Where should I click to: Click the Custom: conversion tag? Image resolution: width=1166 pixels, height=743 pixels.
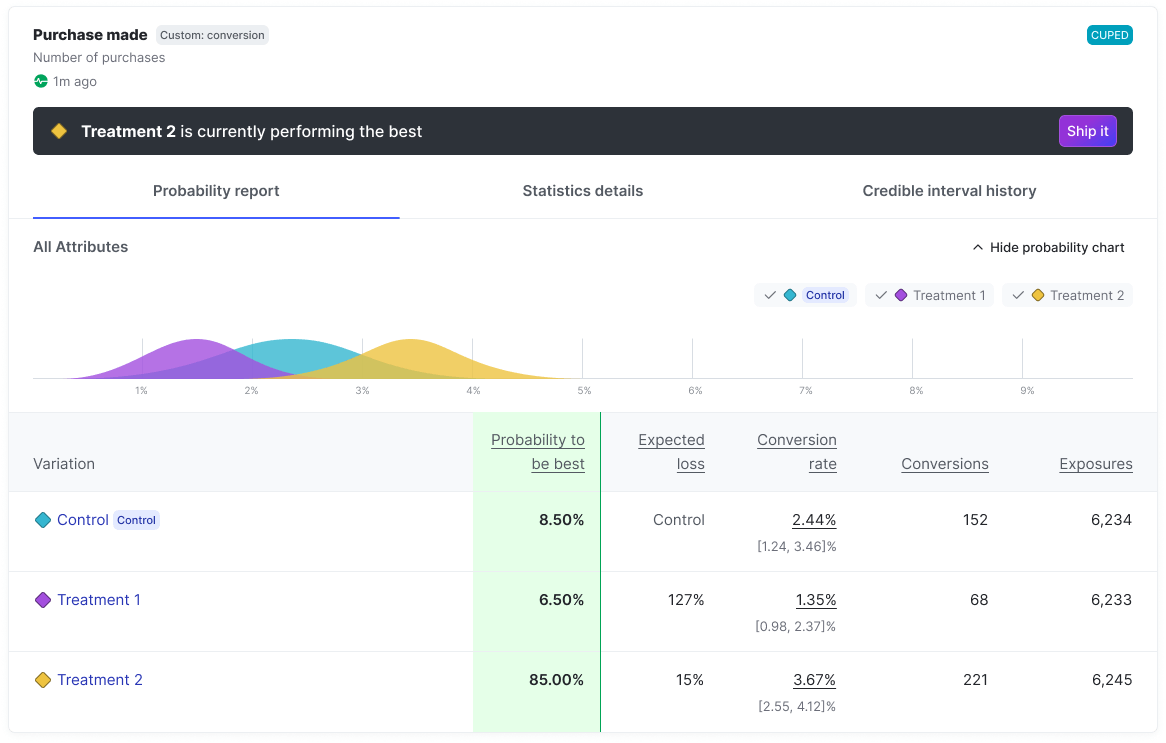coord(212,35)
